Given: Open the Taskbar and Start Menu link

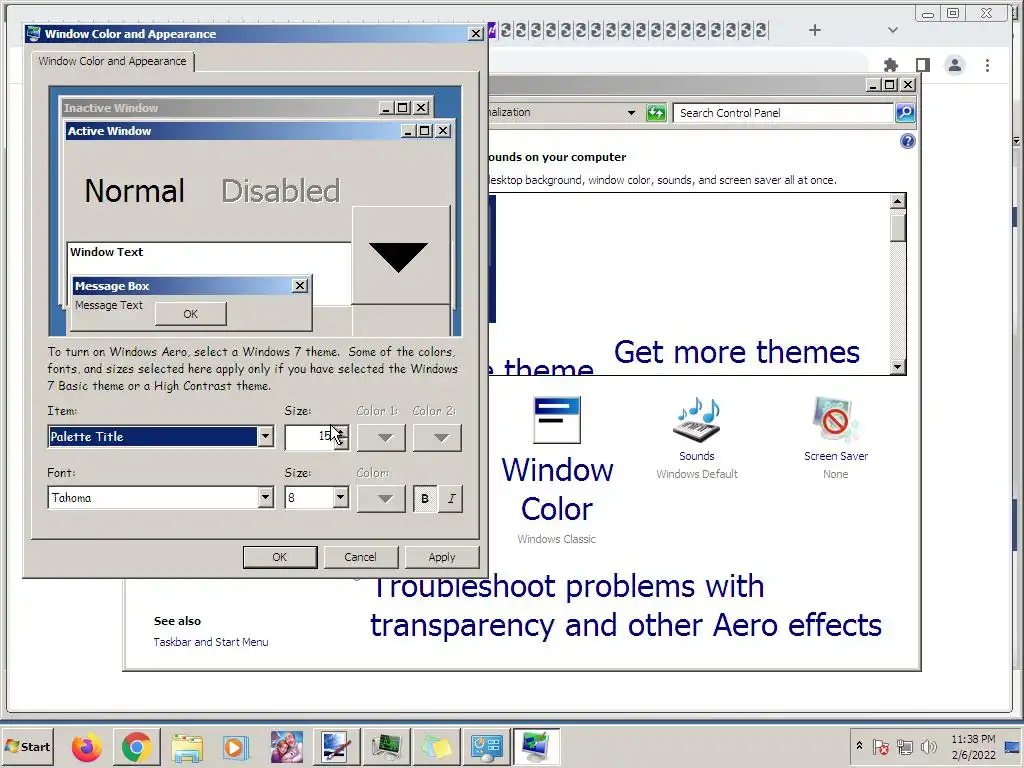Looking at the screenshot, I should point(211,642).
